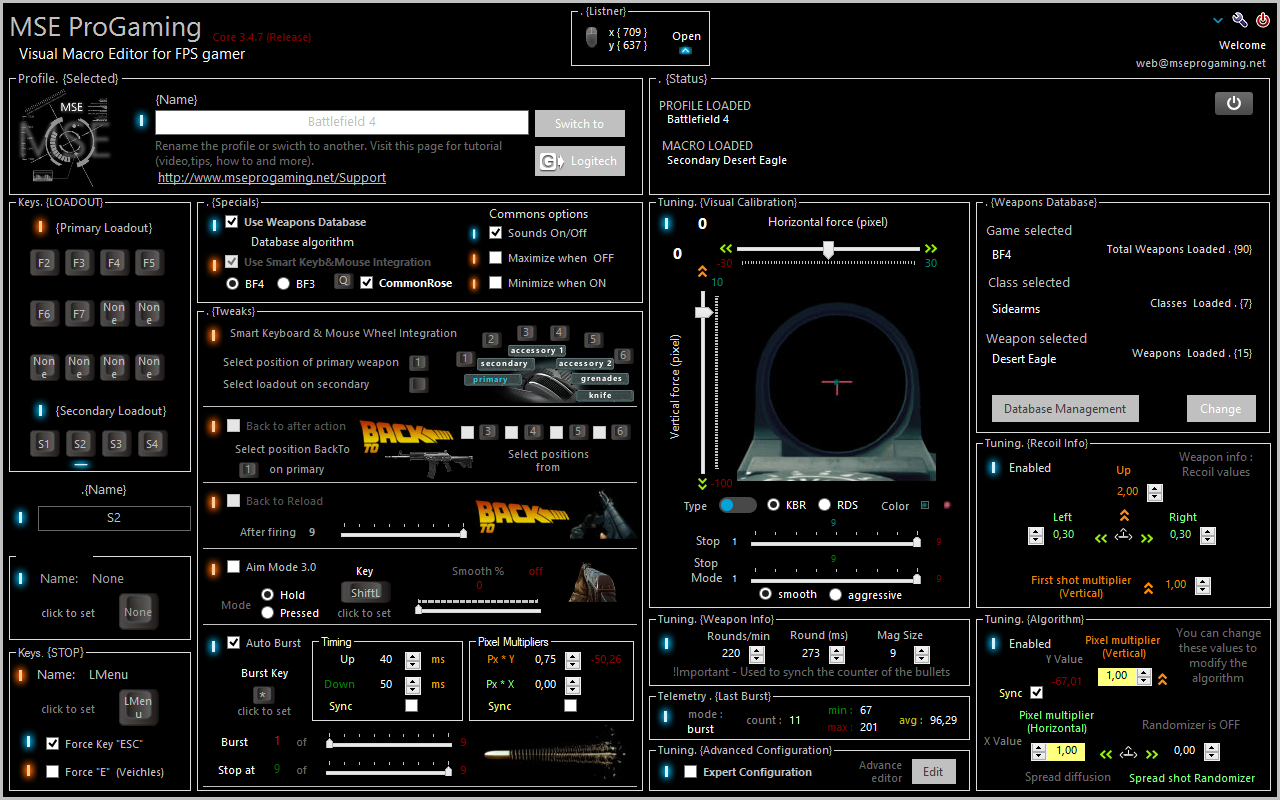Adjust the Px * Y multiplier stepper
Image resolution: width=1280 pixels, height=800 pixels.
coord(572,660)
